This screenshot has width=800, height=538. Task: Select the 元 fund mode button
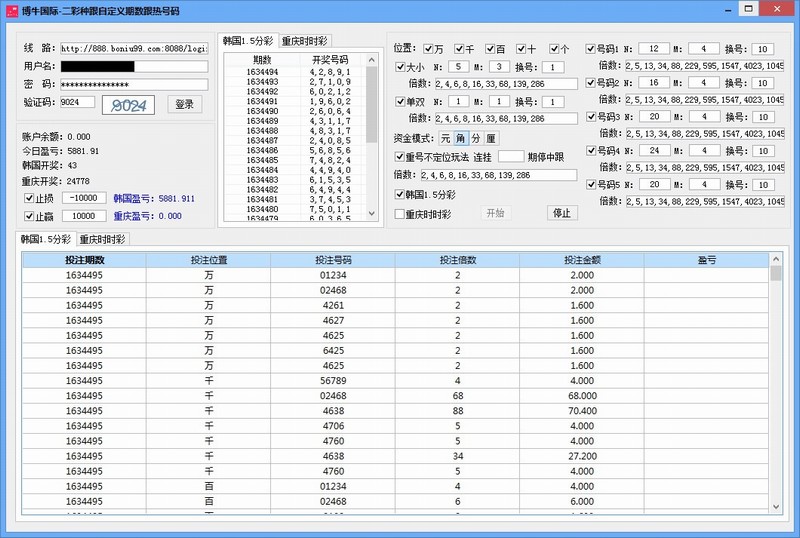pyautogui.click(x=445, y=138)
